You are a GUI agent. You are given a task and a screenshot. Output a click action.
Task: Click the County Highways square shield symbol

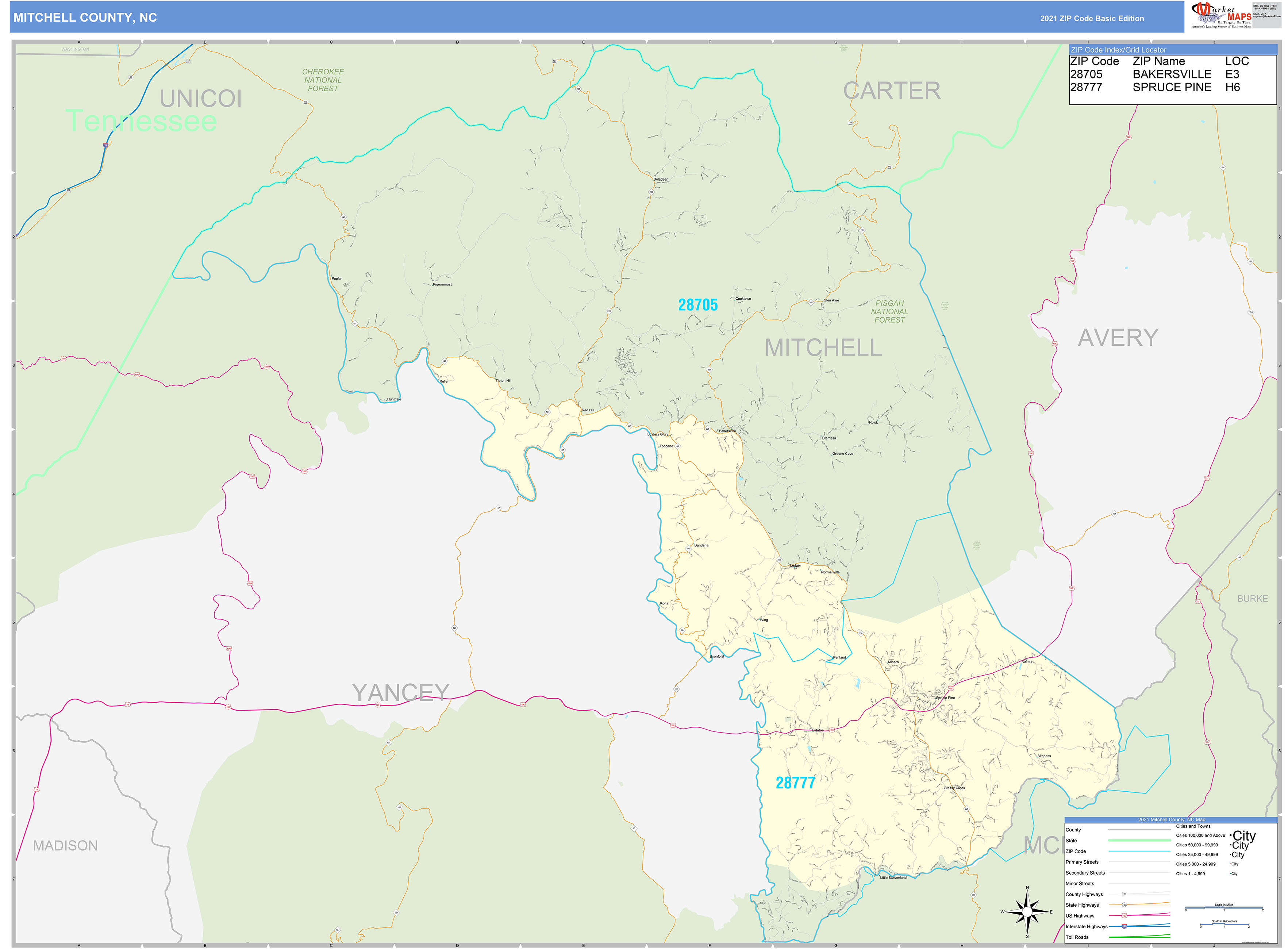pos(1125,894)
